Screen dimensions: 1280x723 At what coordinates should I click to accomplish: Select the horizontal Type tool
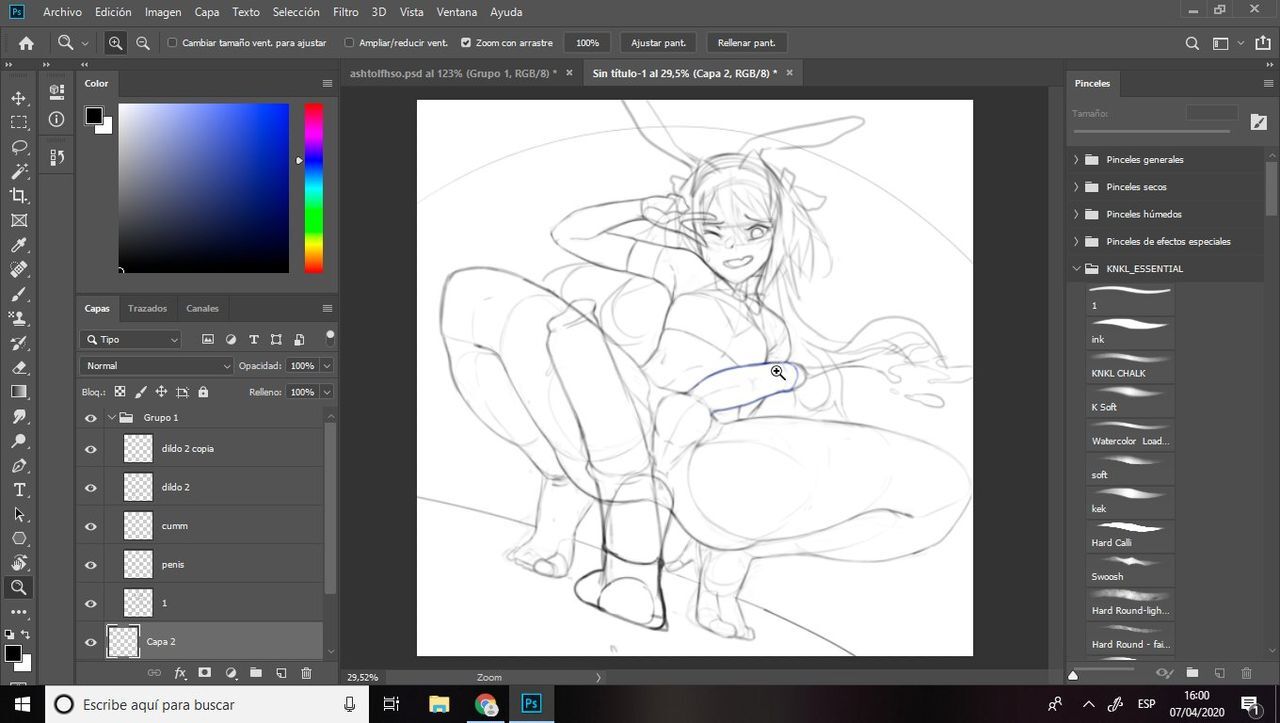(19, 490)
